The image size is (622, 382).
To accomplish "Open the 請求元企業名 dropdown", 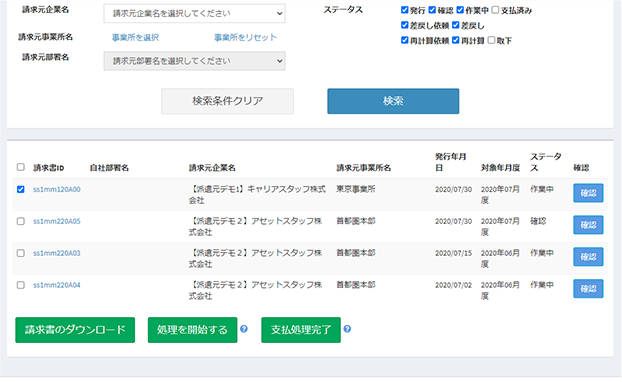I will point(194,13).
